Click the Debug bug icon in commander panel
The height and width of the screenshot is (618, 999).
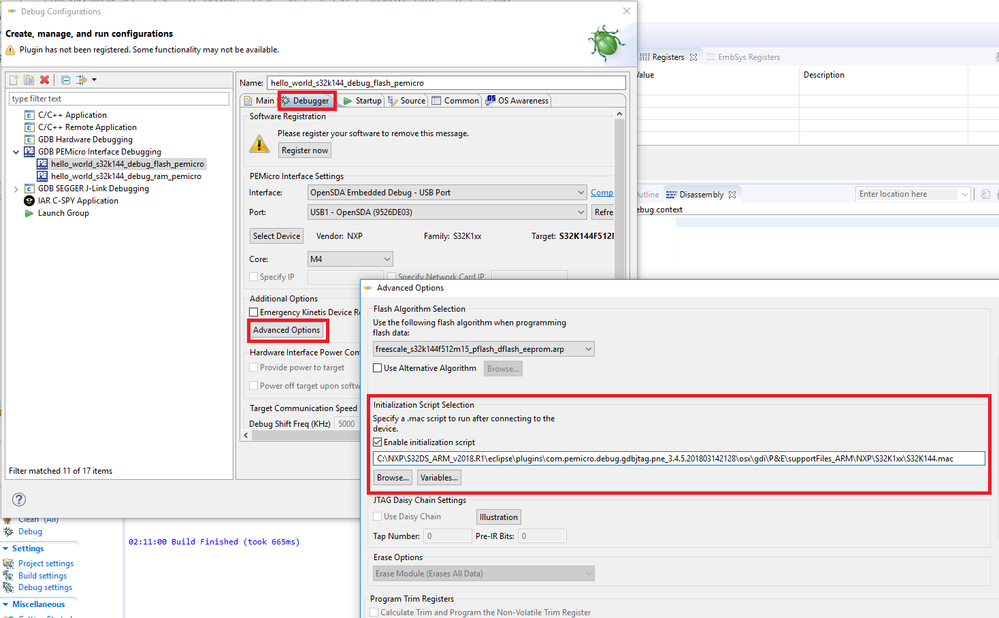tap(8, 531)
